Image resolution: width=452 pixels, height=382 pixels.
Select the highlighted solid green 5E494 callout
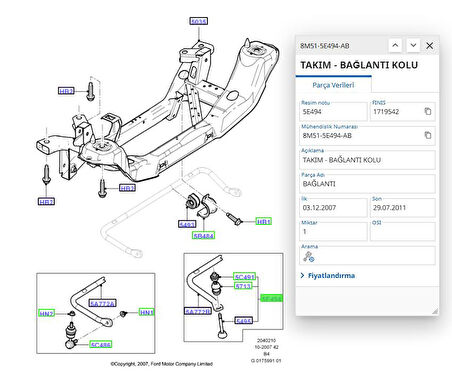271,298
